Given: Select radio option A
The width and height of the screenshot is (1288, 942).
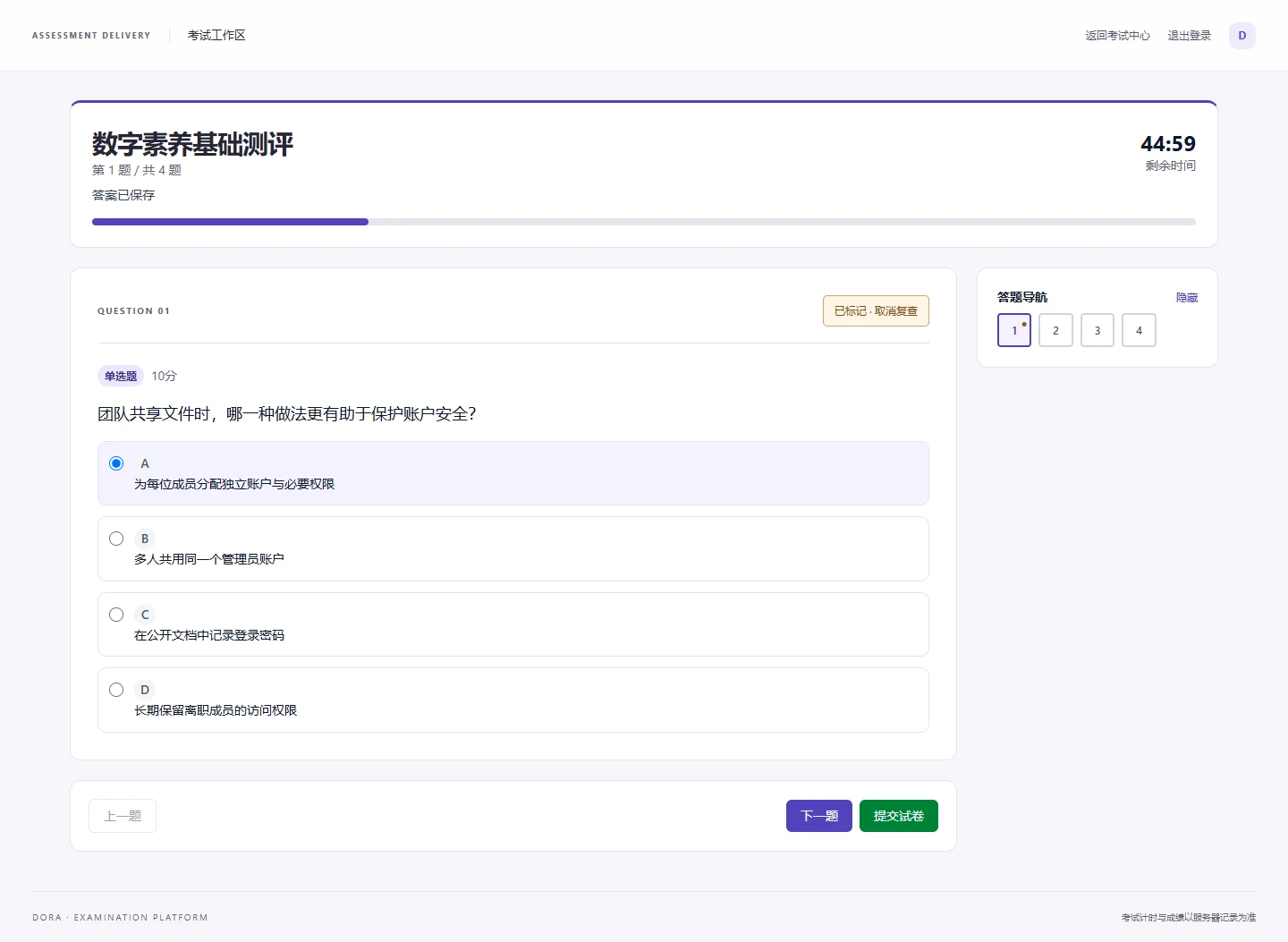Looking at the screenshot, I should (x=116, y=463).
